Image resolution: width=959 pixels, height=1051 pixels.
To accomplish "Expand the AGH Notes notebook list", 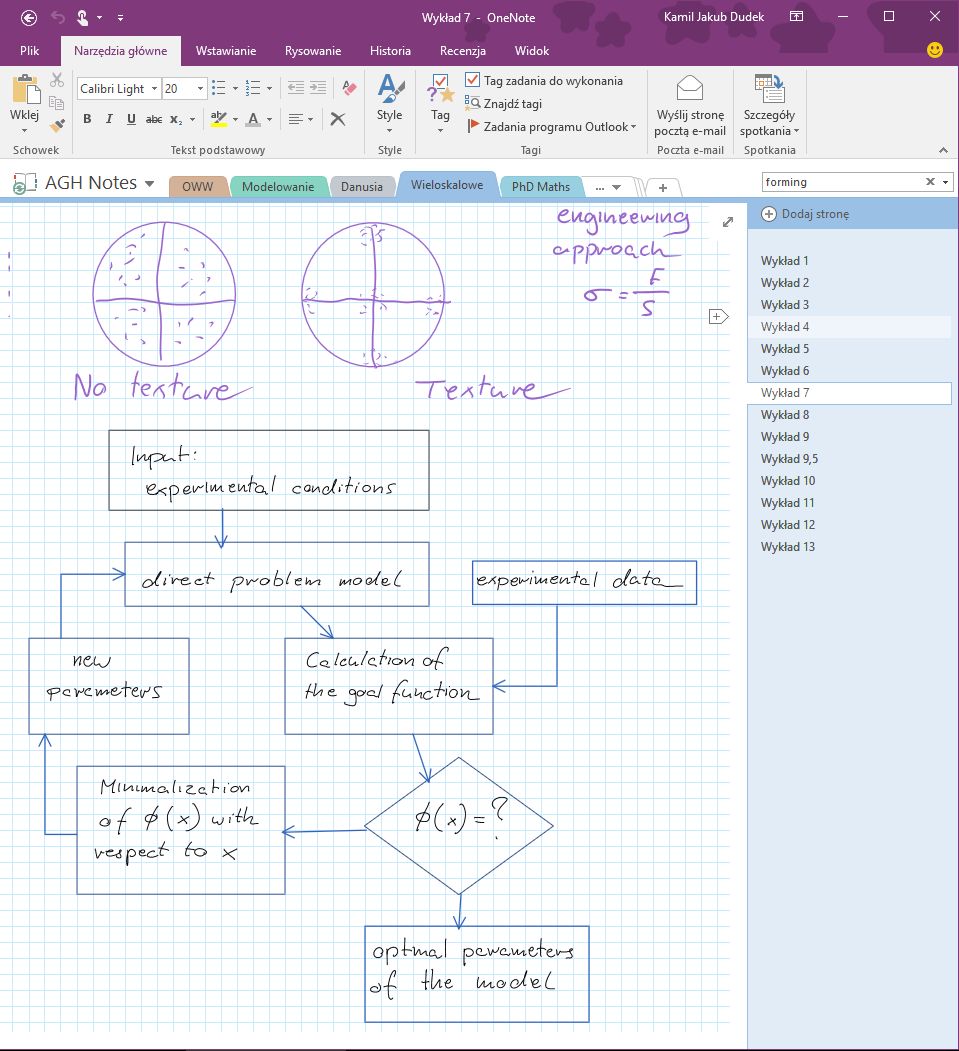I will [x=149, y=184].
